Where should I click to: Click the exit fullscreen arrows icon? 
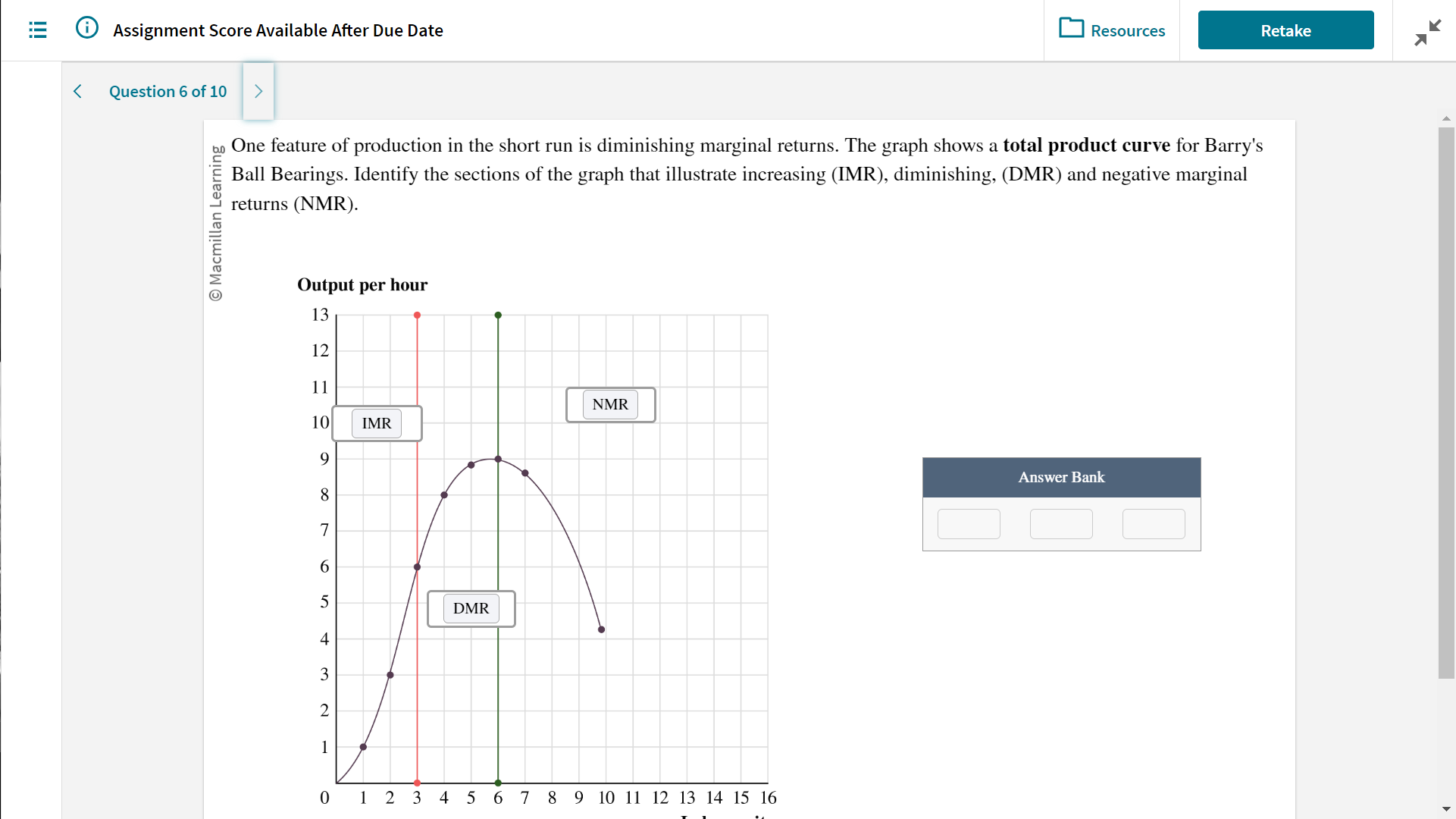[x=1428, y=32]
